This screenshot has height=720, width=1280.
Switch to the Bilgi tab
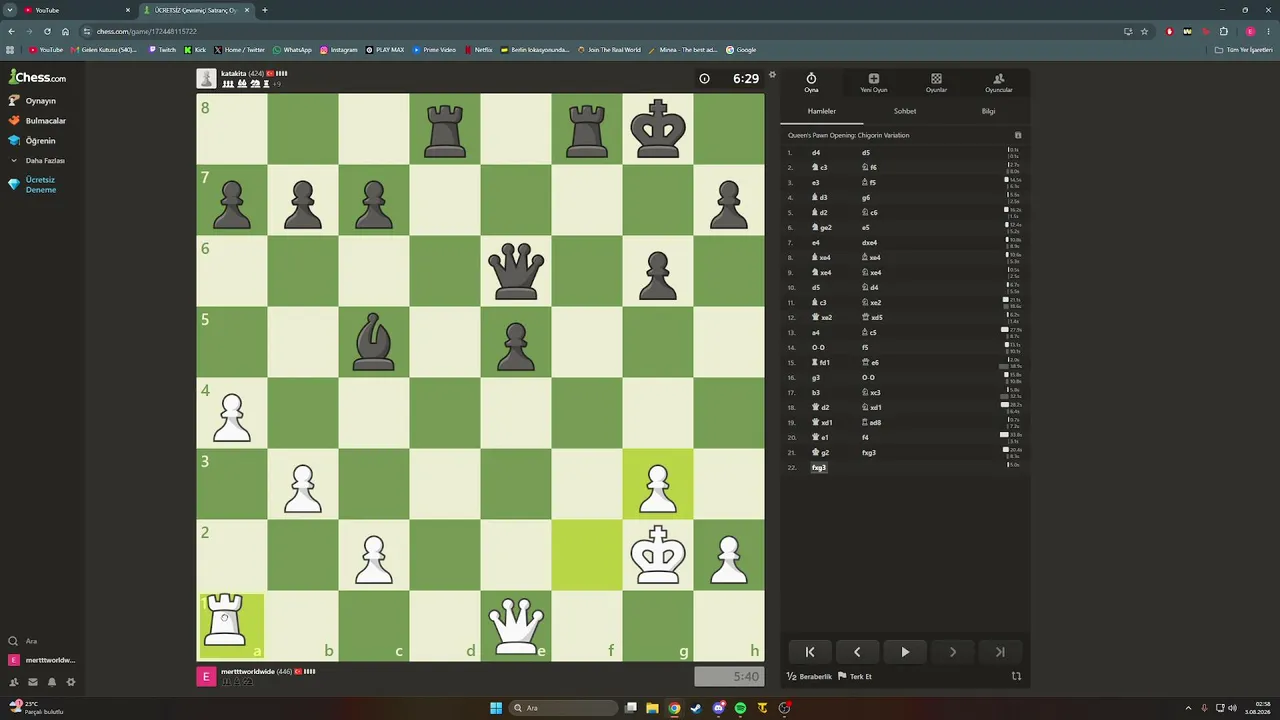(x=988, y=111)
